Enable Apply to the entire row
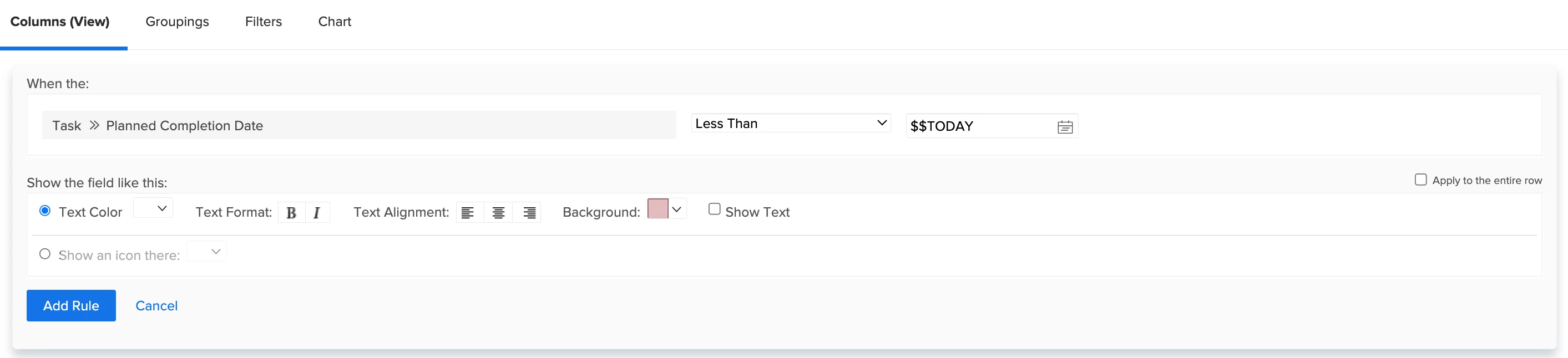 tap(1420, 180)
